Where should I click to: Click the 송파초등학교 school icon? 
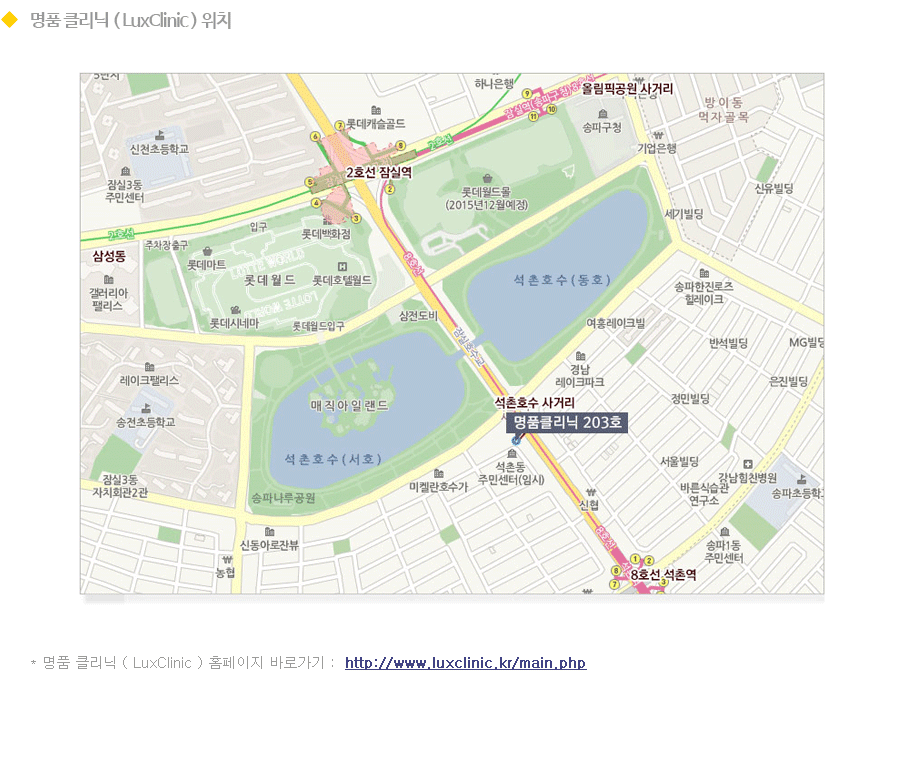[x=801, y=479]
